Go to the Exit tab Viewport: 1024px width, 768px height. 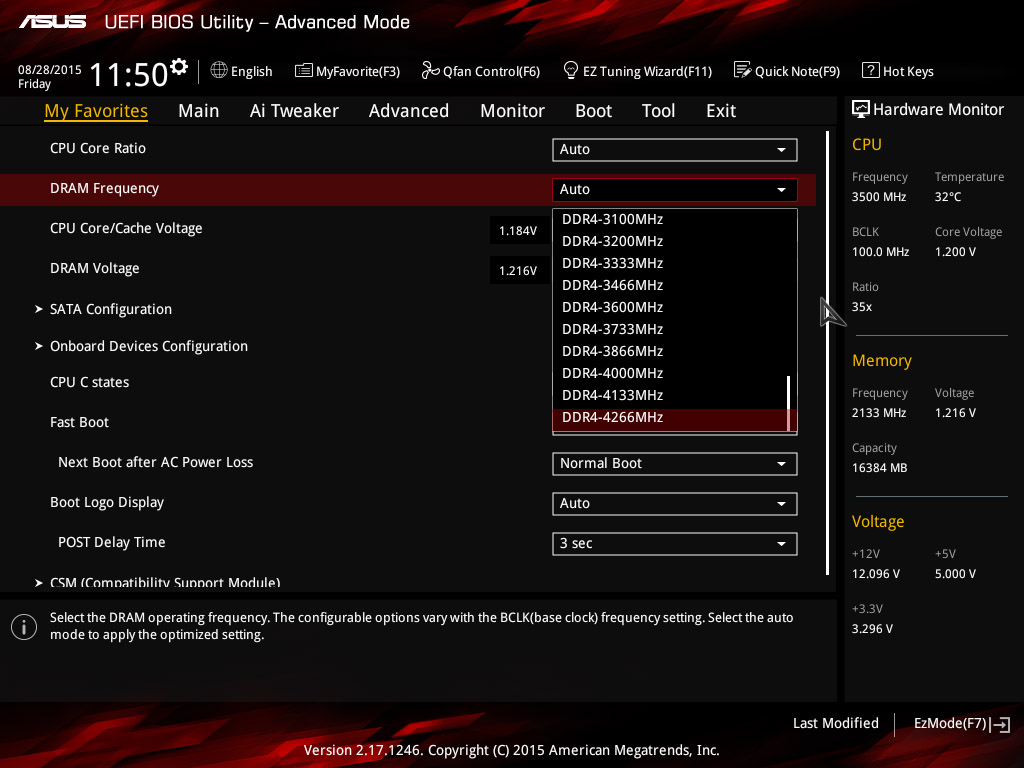[x=721, y=111]
